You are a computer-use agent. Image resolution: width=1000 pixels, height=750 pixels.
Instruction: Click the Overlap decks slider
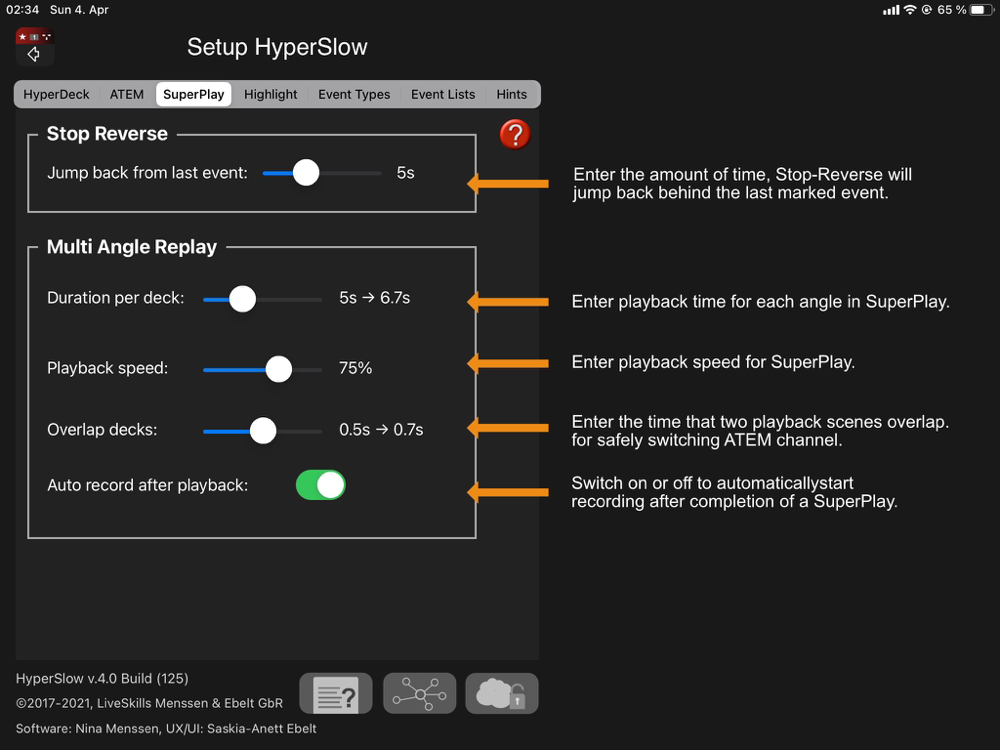(x=262, y=430)
